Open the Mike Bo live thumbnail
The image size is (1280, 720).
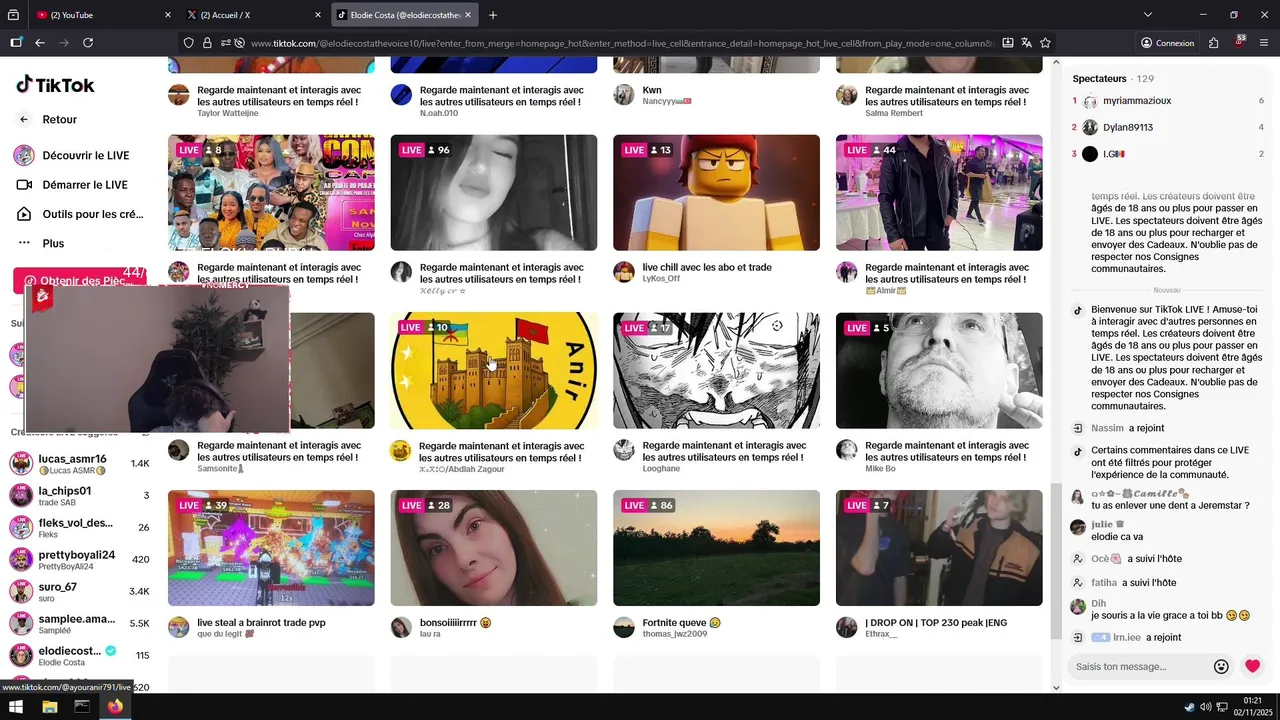(939, 370)
